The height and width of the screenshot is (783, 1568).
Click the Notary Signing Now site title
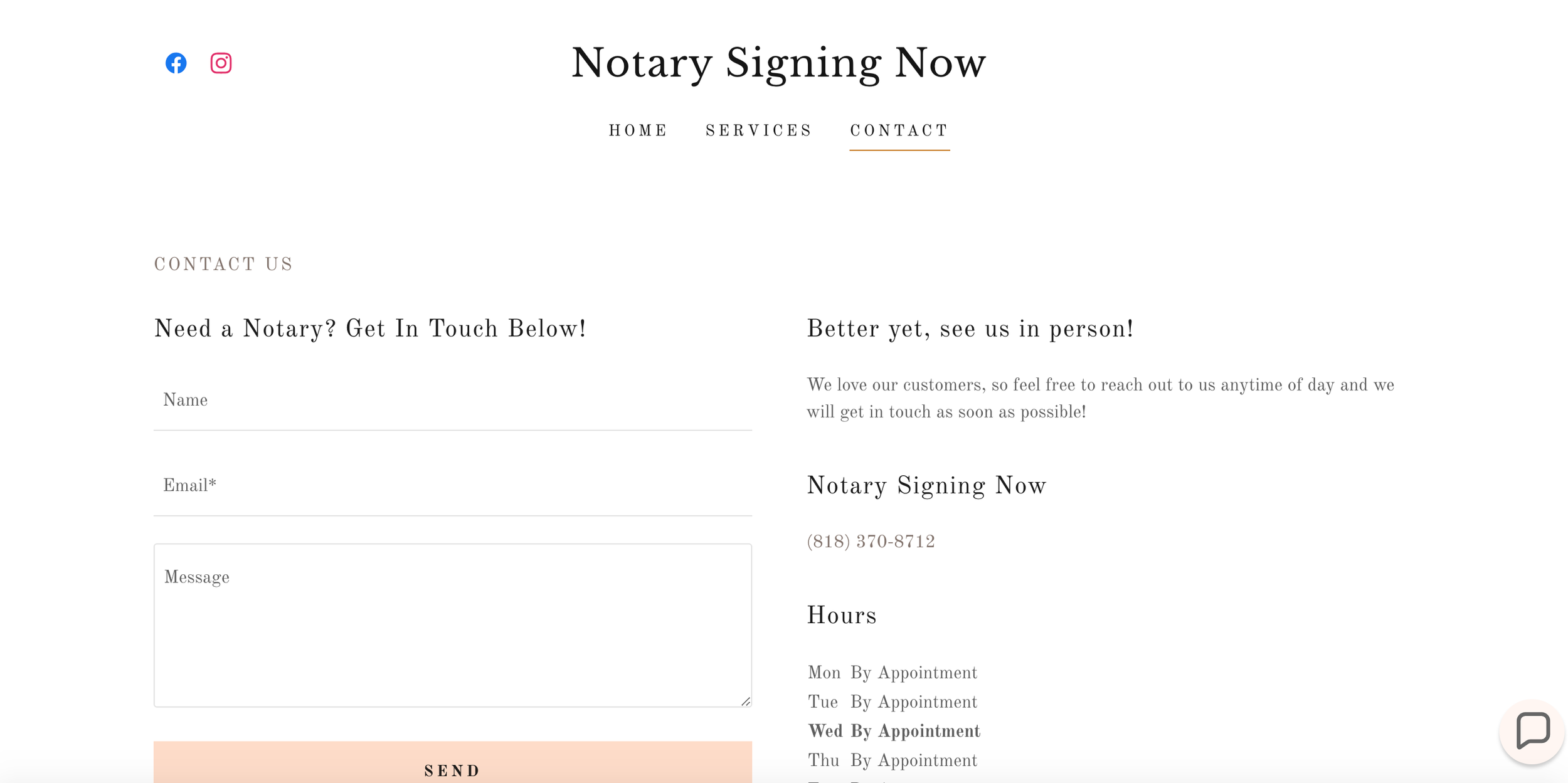click(778, 63)
